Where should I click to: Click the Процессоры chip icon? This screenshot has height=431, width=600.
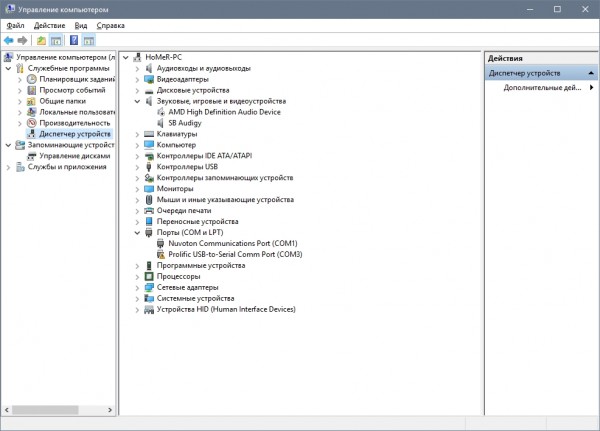149,276
